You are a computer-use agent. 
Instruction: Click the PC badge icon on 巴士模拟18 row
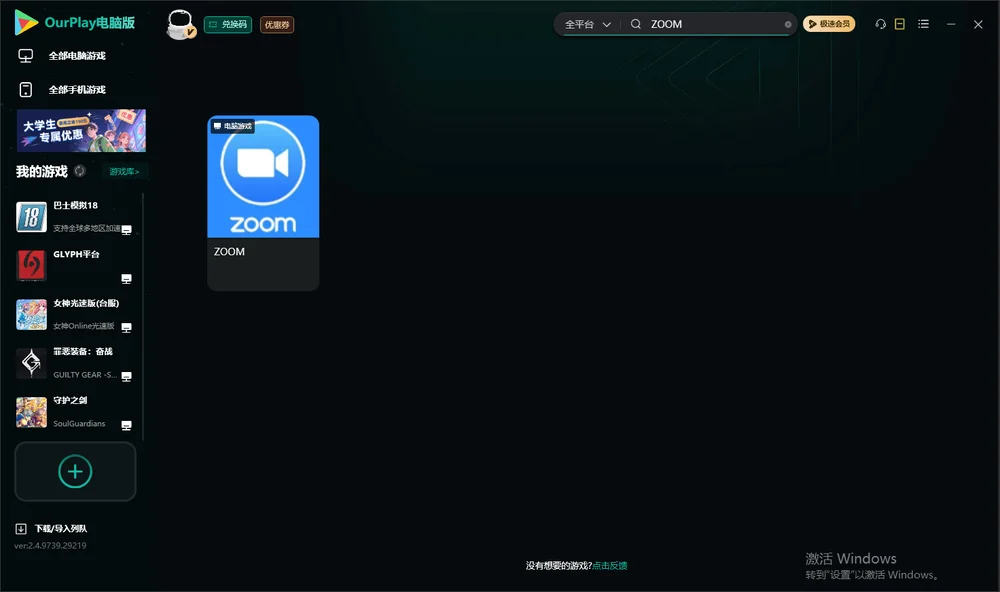[126, 230]
